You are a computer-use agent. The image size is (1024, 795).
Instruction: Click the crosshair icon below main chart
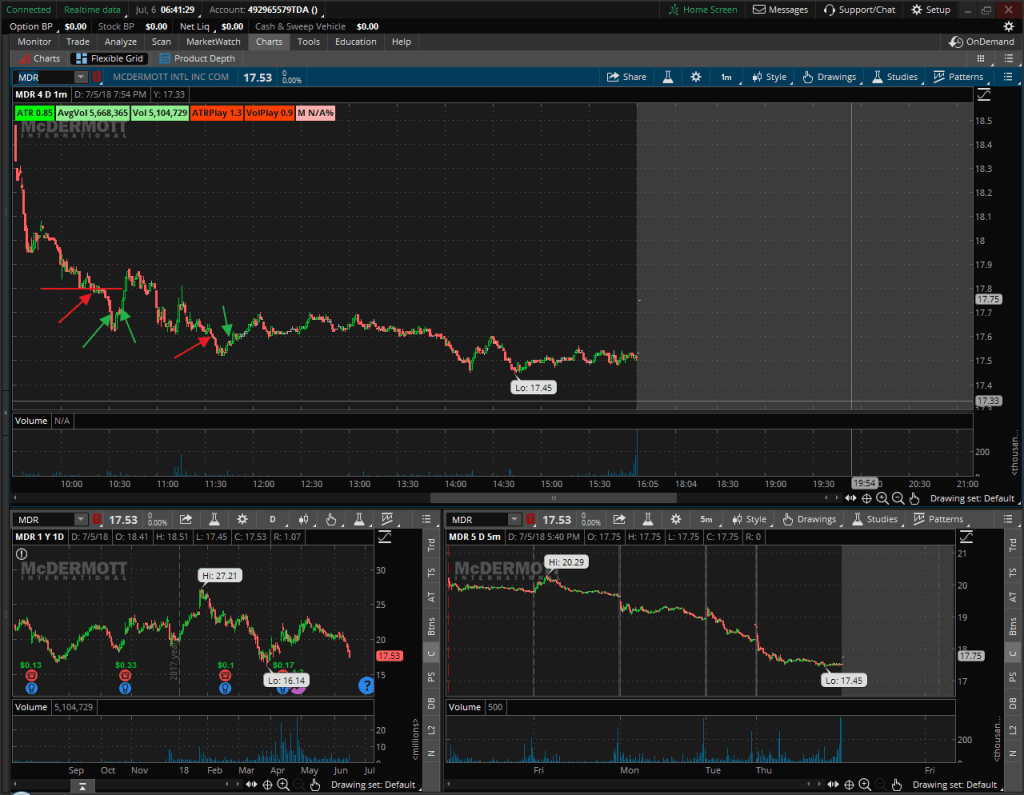pyautogui.click(x=866, y=498)
